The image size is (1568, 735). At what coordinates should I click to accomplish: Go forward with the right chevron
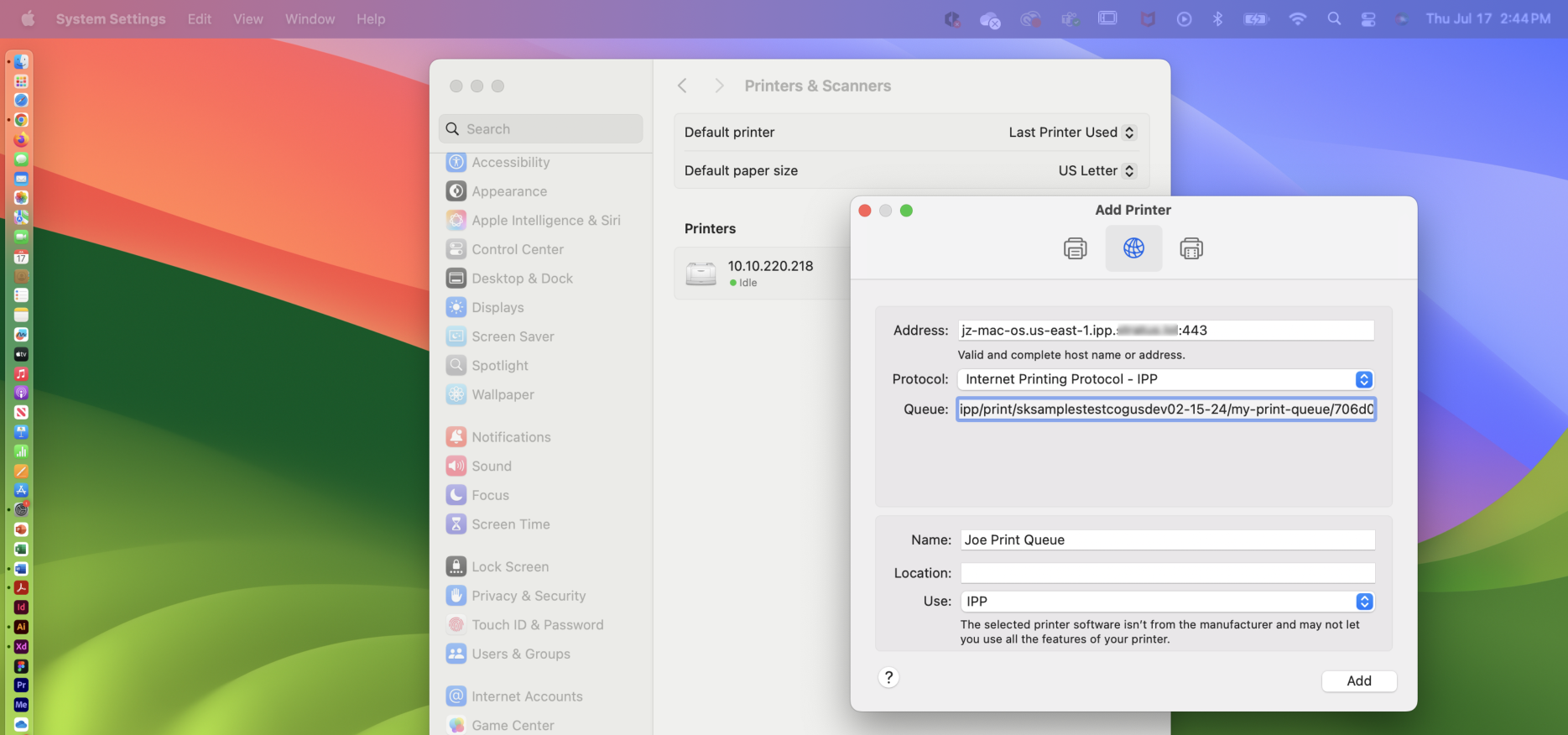(719, 86)
